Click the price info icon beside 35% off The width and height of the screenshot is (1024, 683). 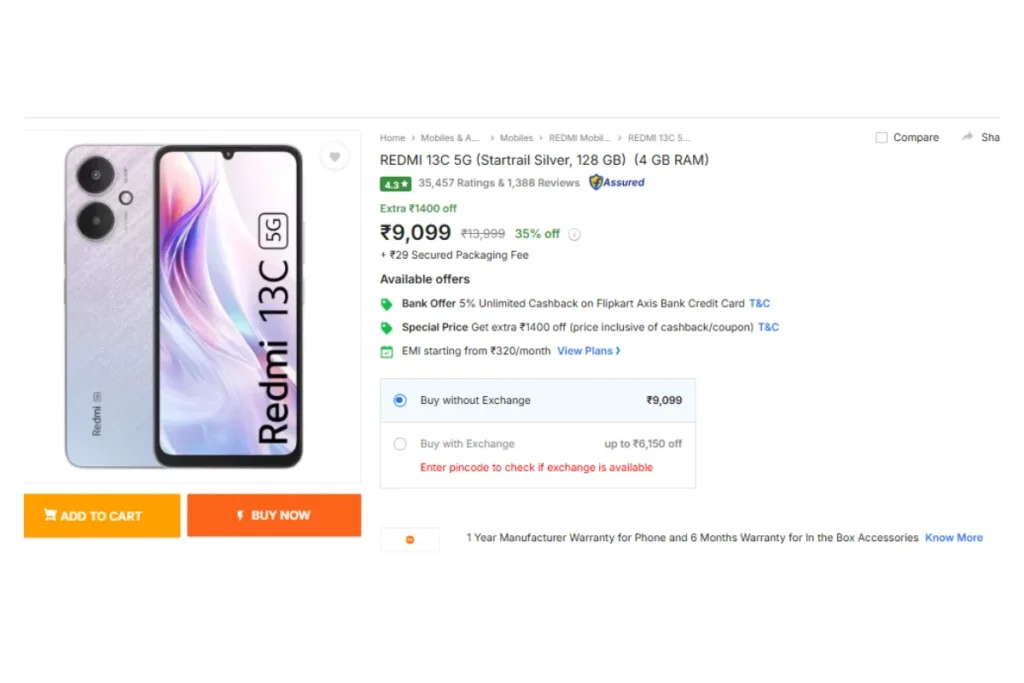tap(574, 234)
